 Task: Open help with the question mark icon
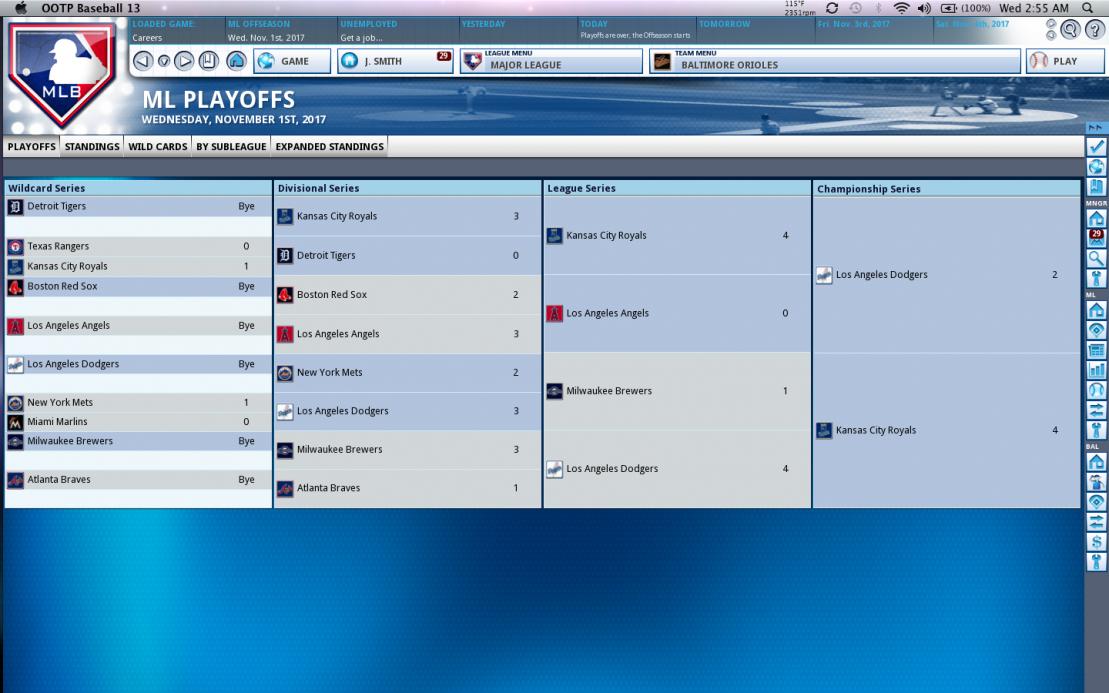click(x=1094, y=29)
